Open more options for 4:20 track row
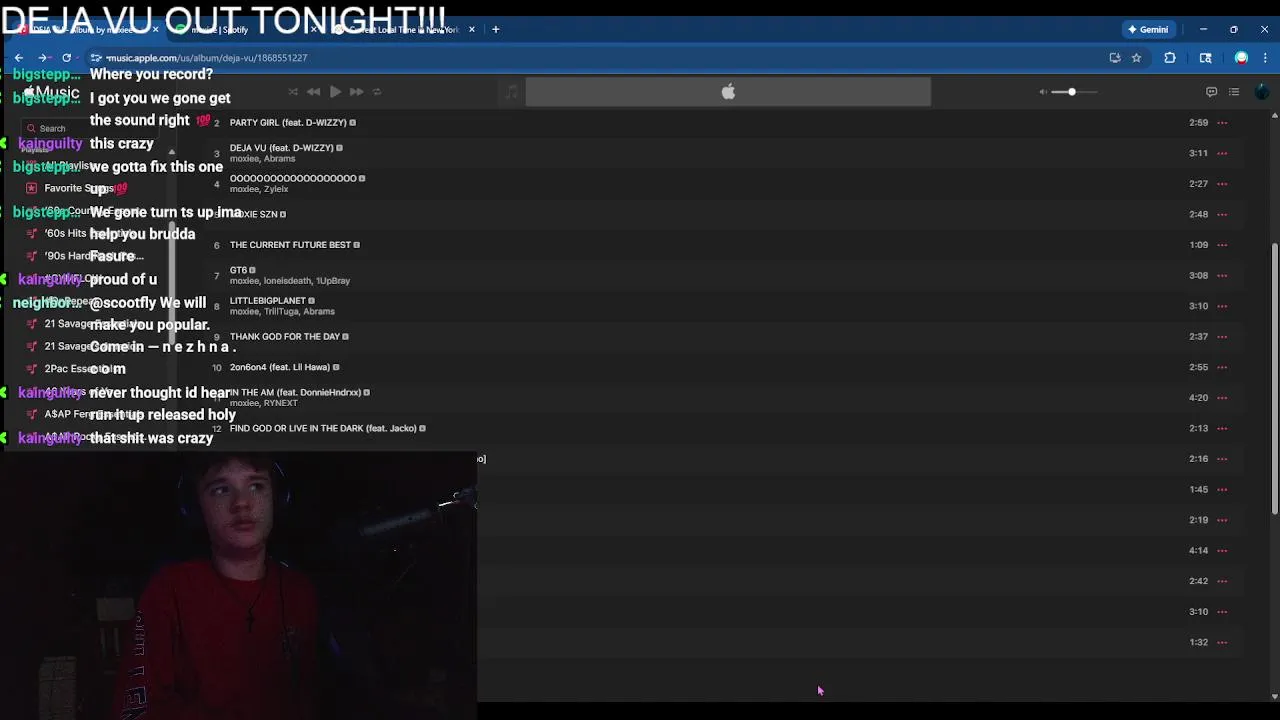The width and height of the screenshot is (1280, 720). (x=1222, y=397)
